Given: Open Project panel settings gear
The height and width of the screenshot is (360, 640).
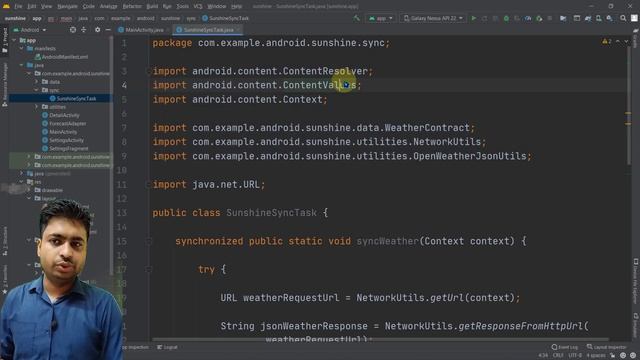Looking at the screenshot, I should (x=97, y=30).
